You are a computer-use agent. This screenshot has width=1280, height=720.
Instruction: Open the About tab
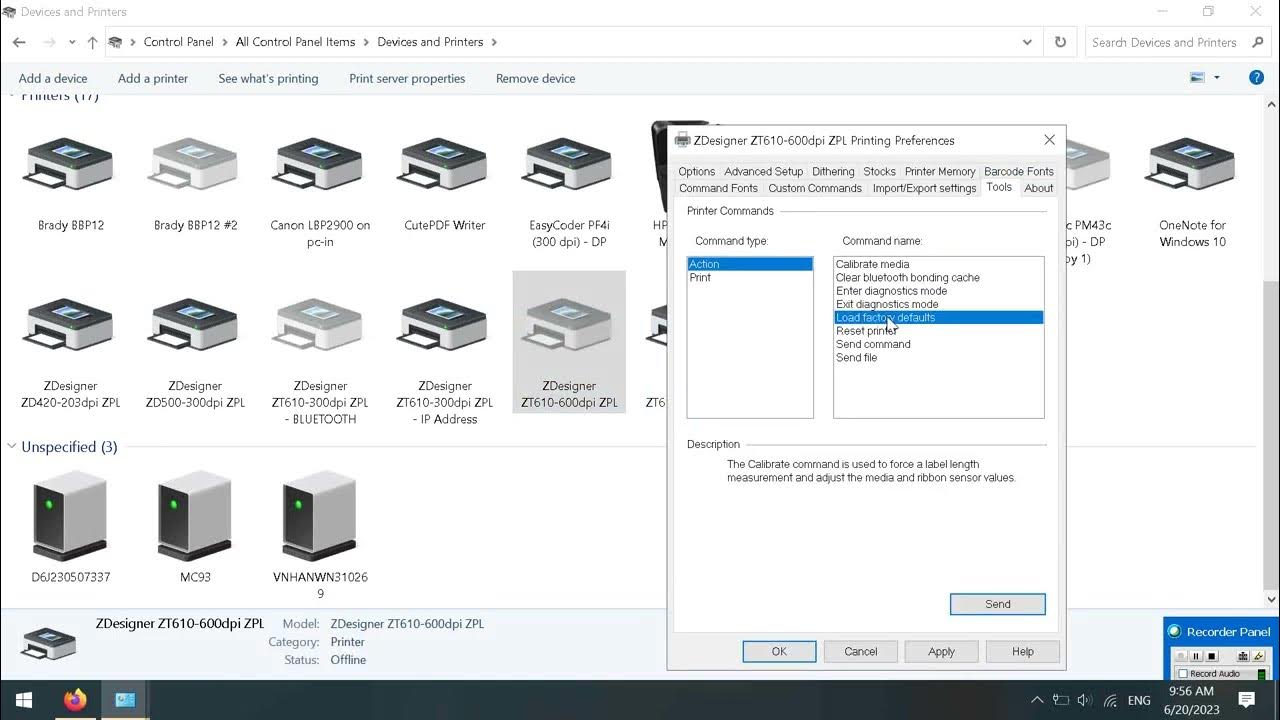coord(1039,188)
